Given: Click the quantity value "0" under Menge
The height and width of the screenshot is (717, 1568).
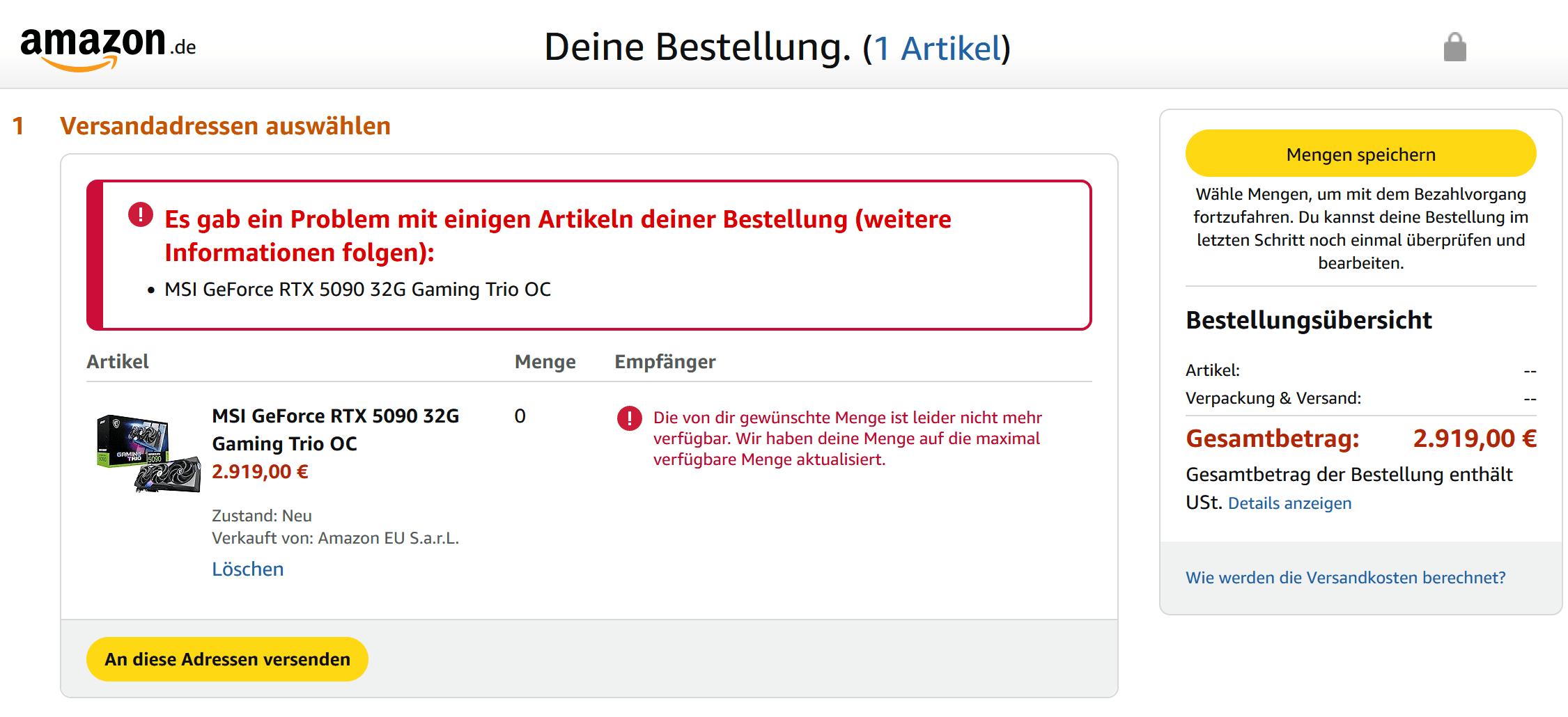Looking at the screenshot, I should [520, 416].
